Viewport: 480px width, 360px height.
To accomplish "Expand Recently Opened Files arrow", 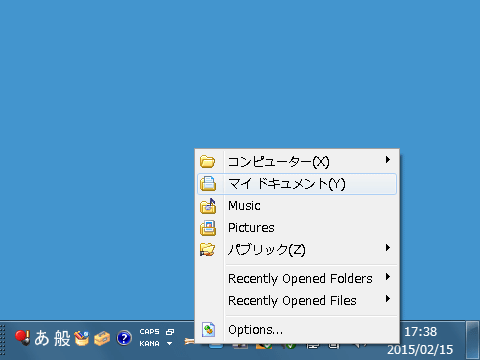I will click(388, 299).
